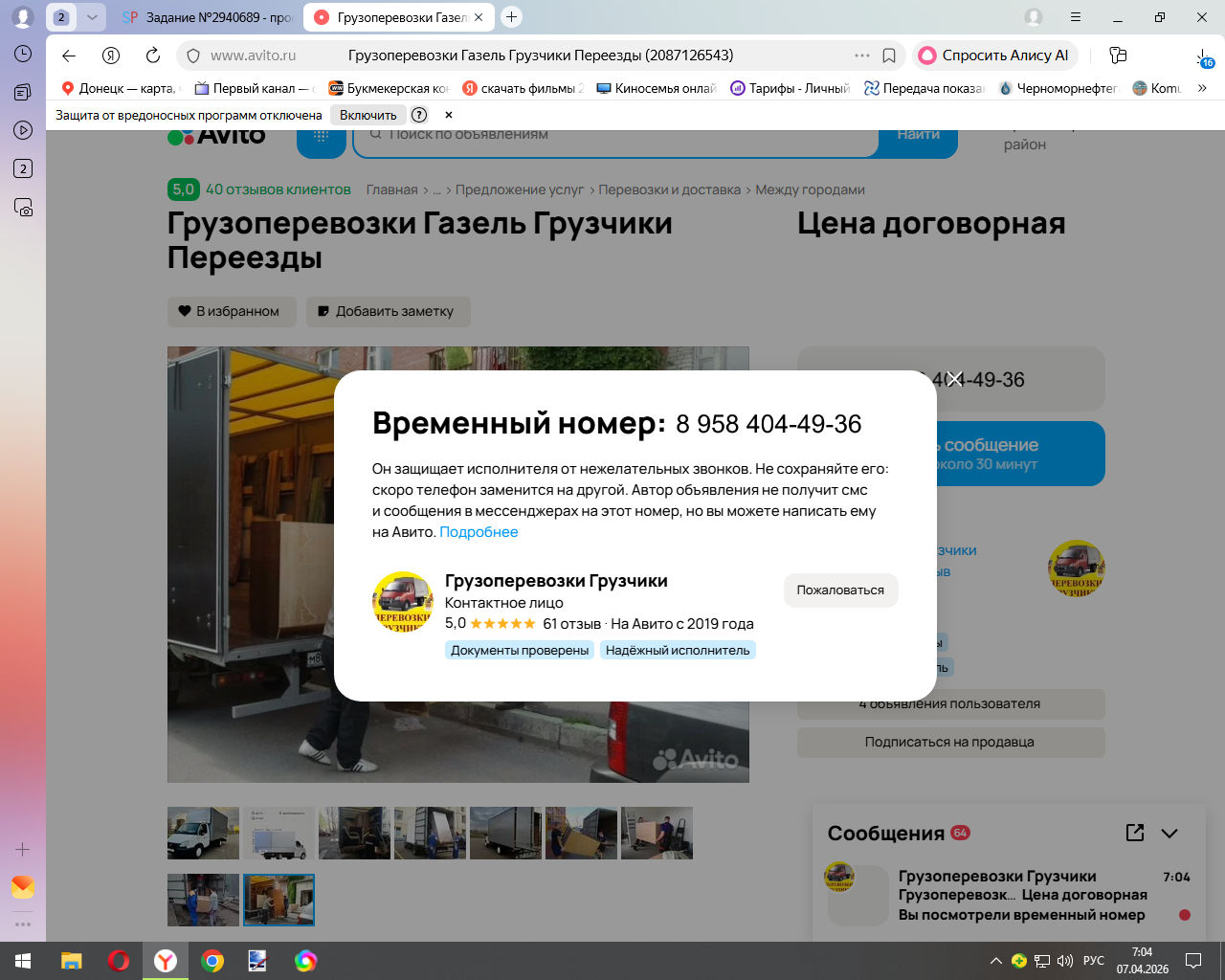Open the protection help question mark
The width and height of the screenshot is (1225, 980).
coord(419,115)
